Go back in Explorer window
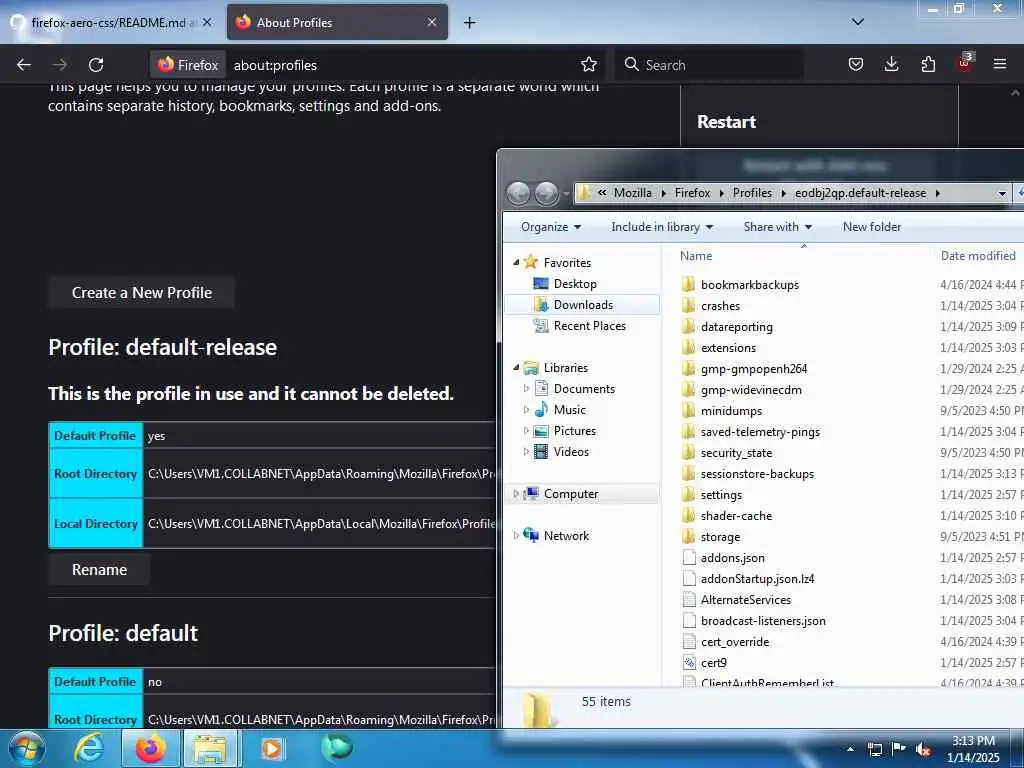 [519, 193]
